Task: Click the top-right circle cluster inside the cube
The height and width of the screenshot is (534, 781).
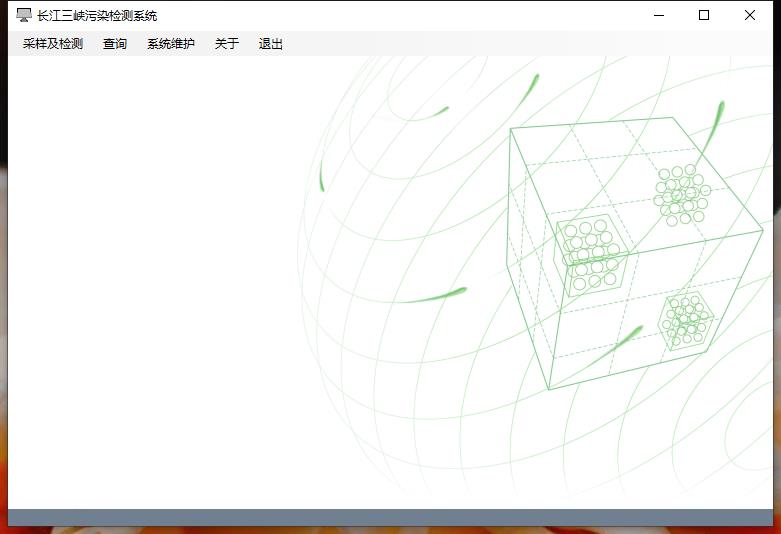Action: (x=682, y=195)
